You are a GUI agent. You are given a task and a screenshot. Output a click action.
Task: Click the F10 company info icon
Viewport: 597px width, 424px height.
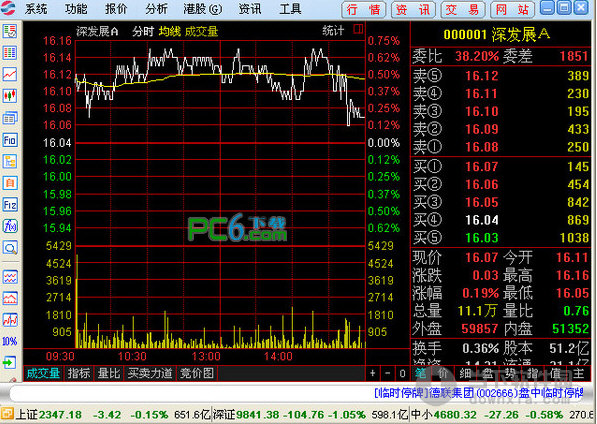tap(10, 140)
